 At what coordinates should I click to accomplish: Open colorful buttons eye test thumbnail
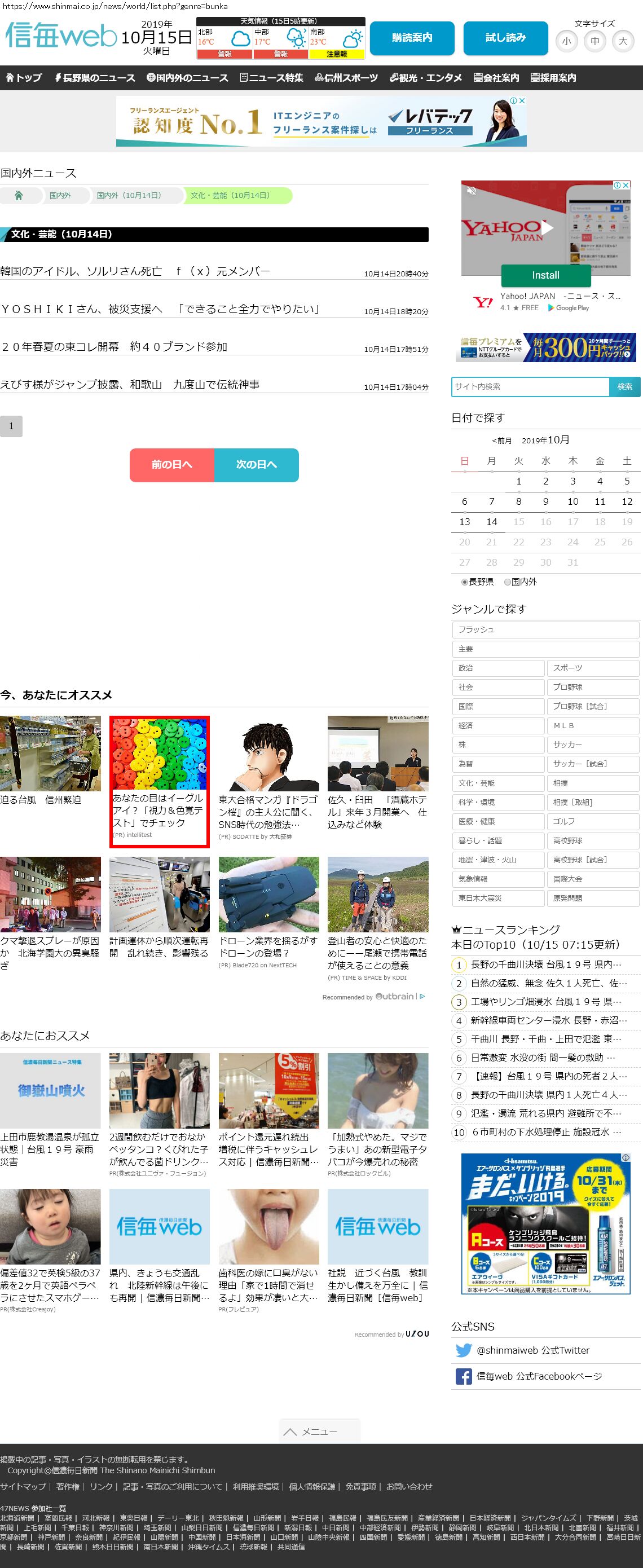160,754
